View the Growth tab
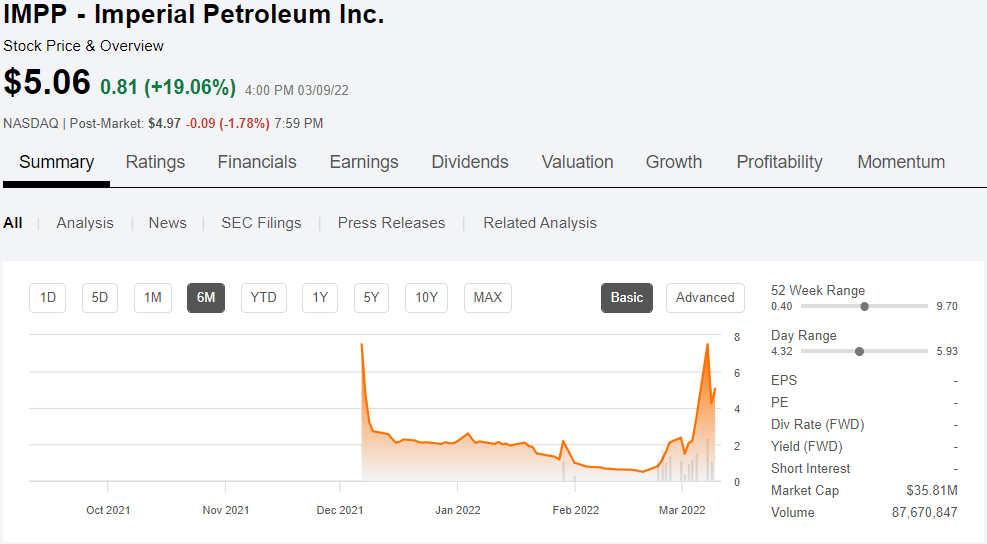Image resolution: width=987 pixels, height=544 pixels. tap(674, 162)
